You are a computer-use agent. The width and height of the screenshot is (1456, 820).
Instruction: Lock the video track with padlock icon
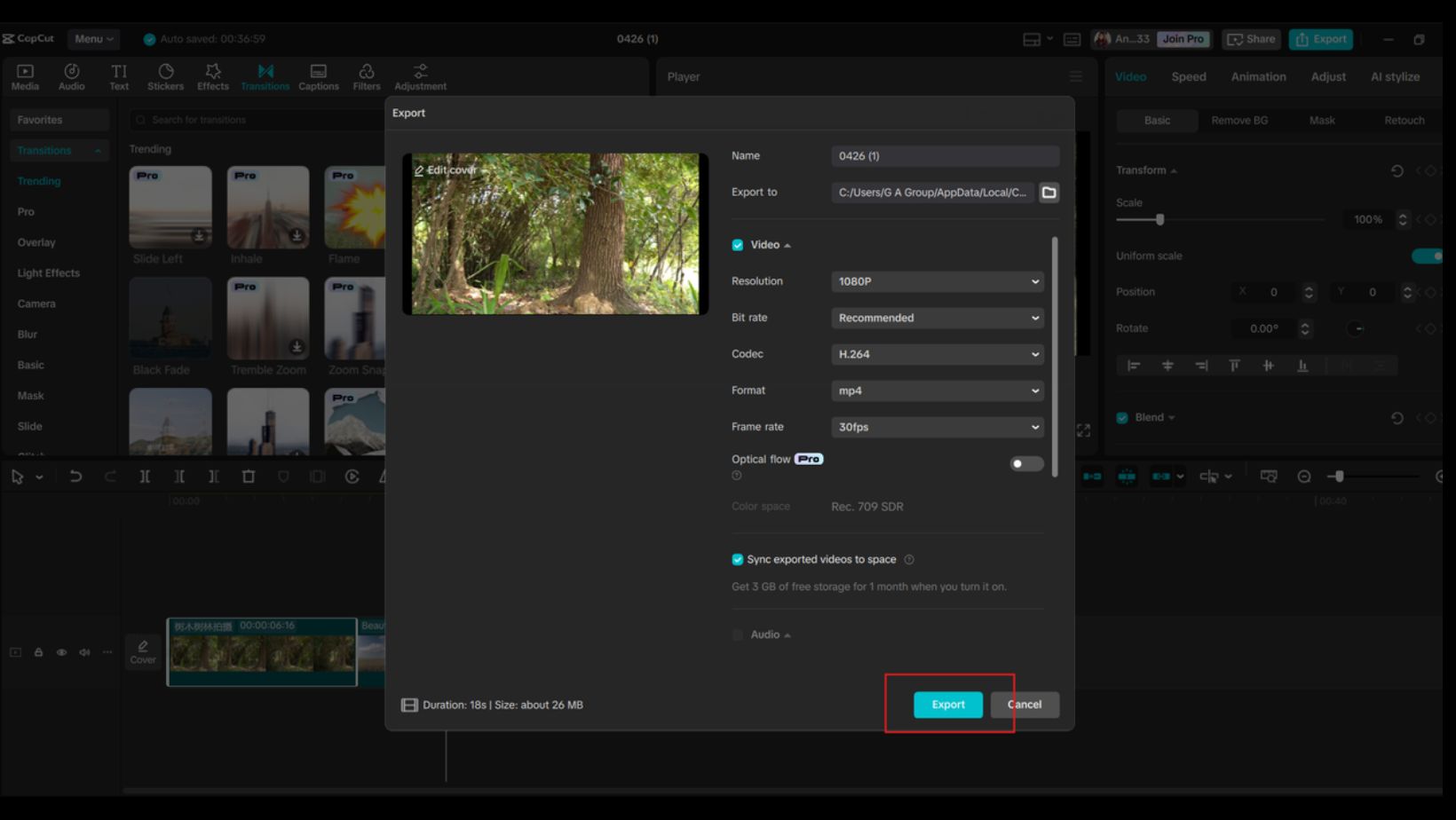tap(38, 652)
